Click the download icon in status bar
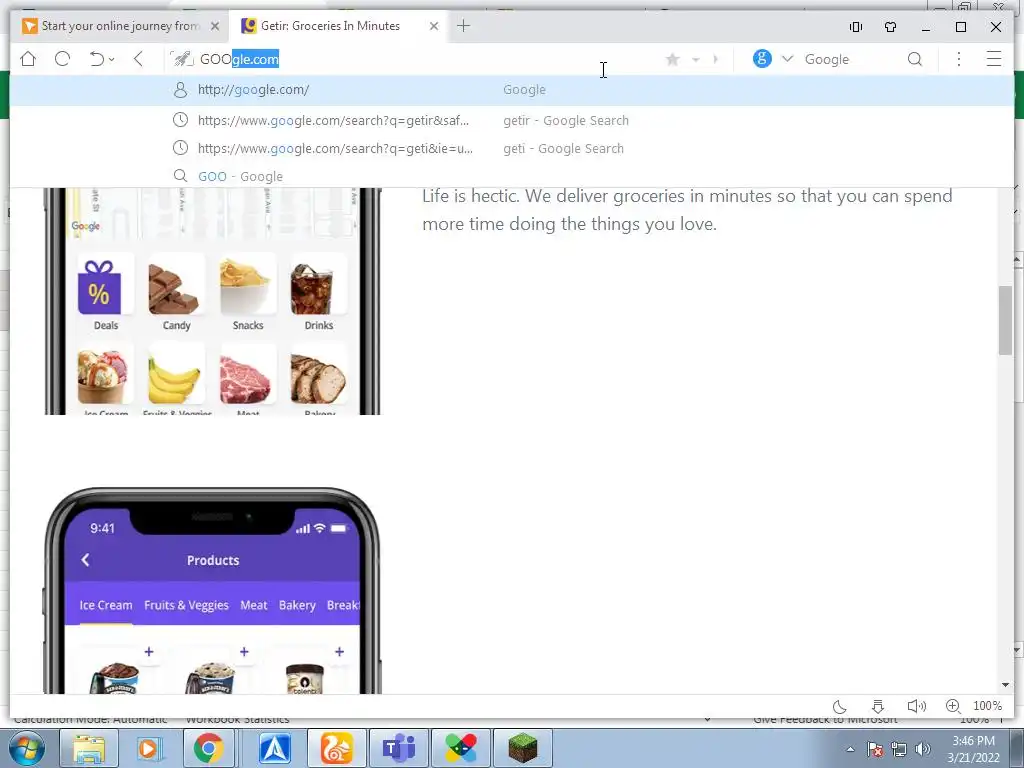 point(878,707)
